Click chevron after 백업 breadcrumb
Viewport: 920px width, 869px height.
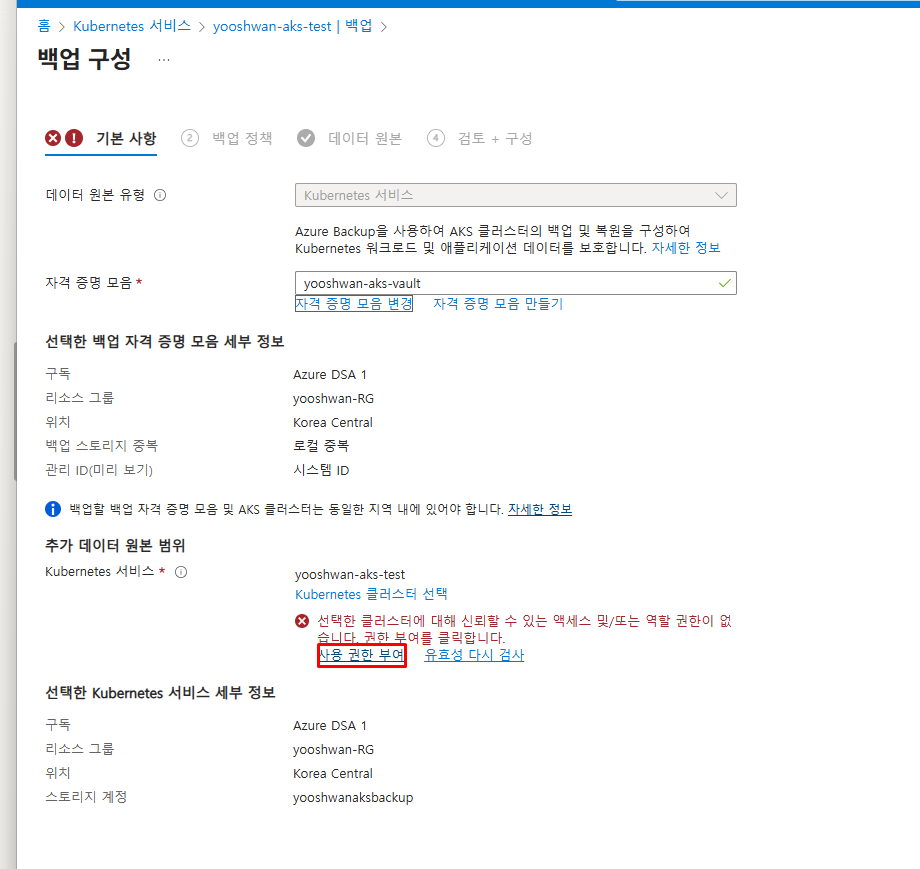384,27
